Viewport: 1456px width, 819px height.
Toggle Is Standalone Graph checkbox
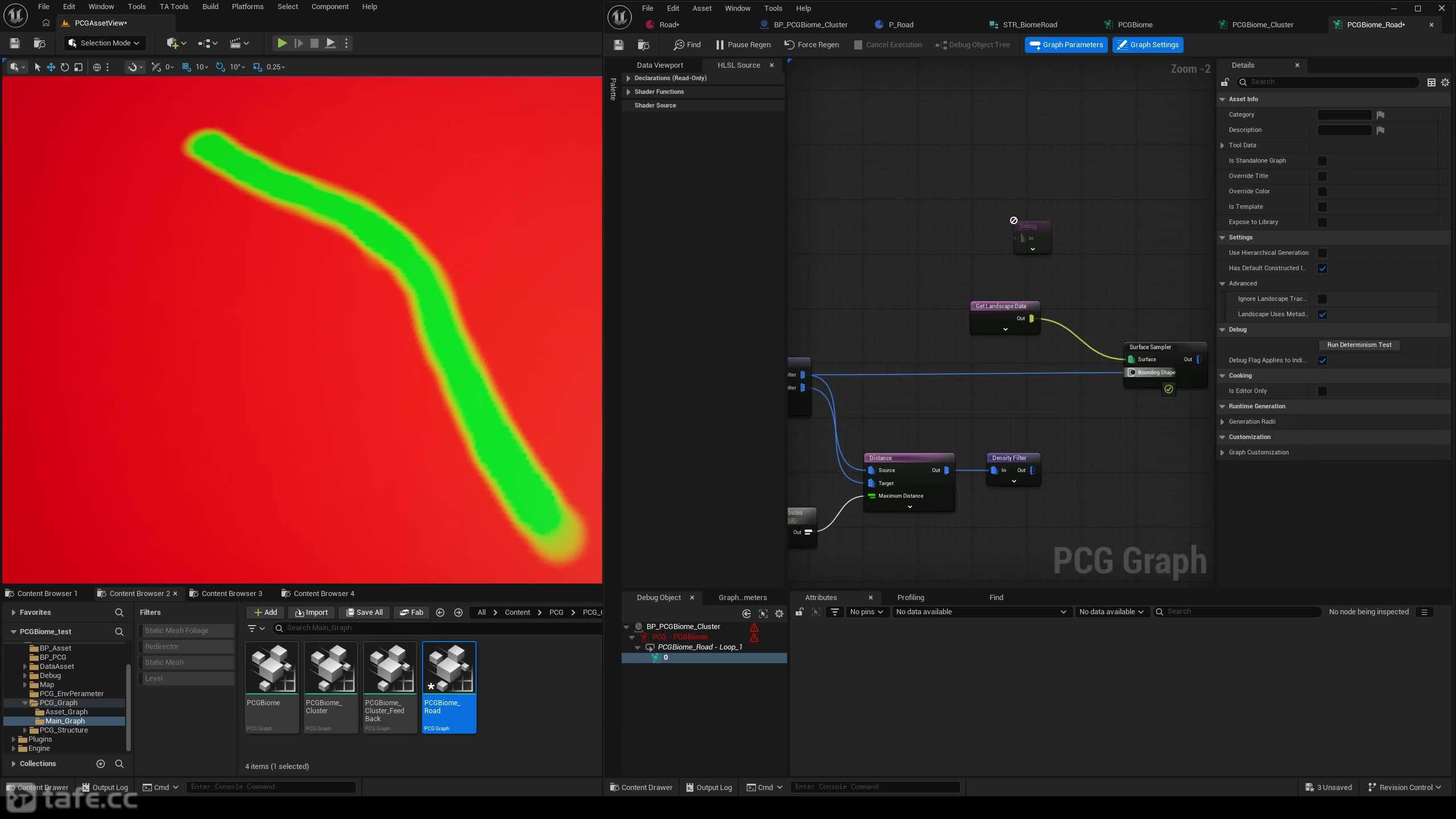pos(1322,161)
